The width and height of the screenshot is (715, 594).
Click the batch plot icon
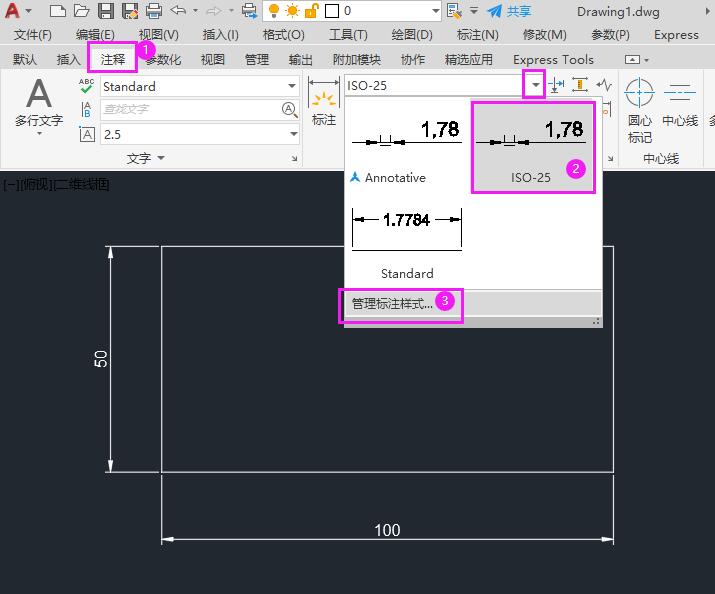pyautogui.click(x=249, y=10)
